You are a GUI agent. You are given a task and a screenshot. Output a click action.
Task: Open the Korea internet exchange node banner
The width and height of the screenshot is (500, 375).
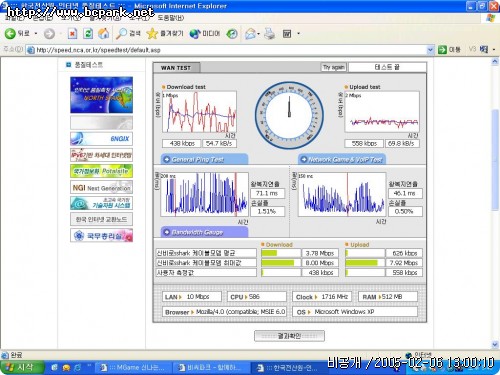tap(101, 219)
